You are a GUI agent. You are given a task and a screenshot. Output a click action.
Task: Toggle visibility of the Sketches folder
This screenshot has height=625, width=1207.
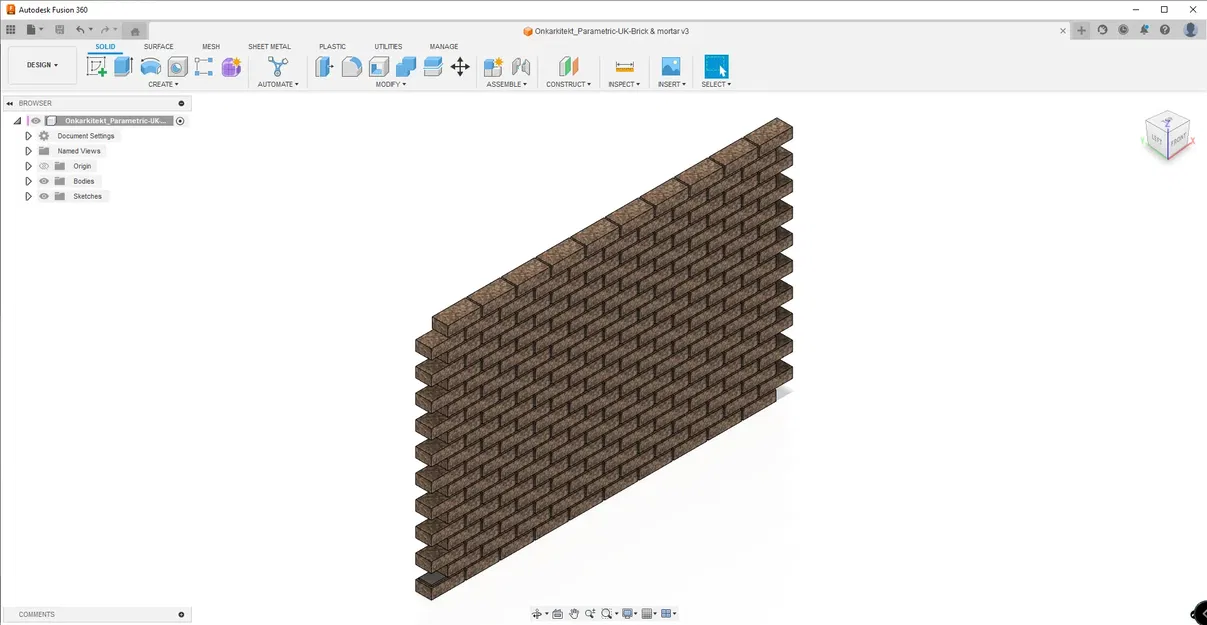tap(44, 196)
